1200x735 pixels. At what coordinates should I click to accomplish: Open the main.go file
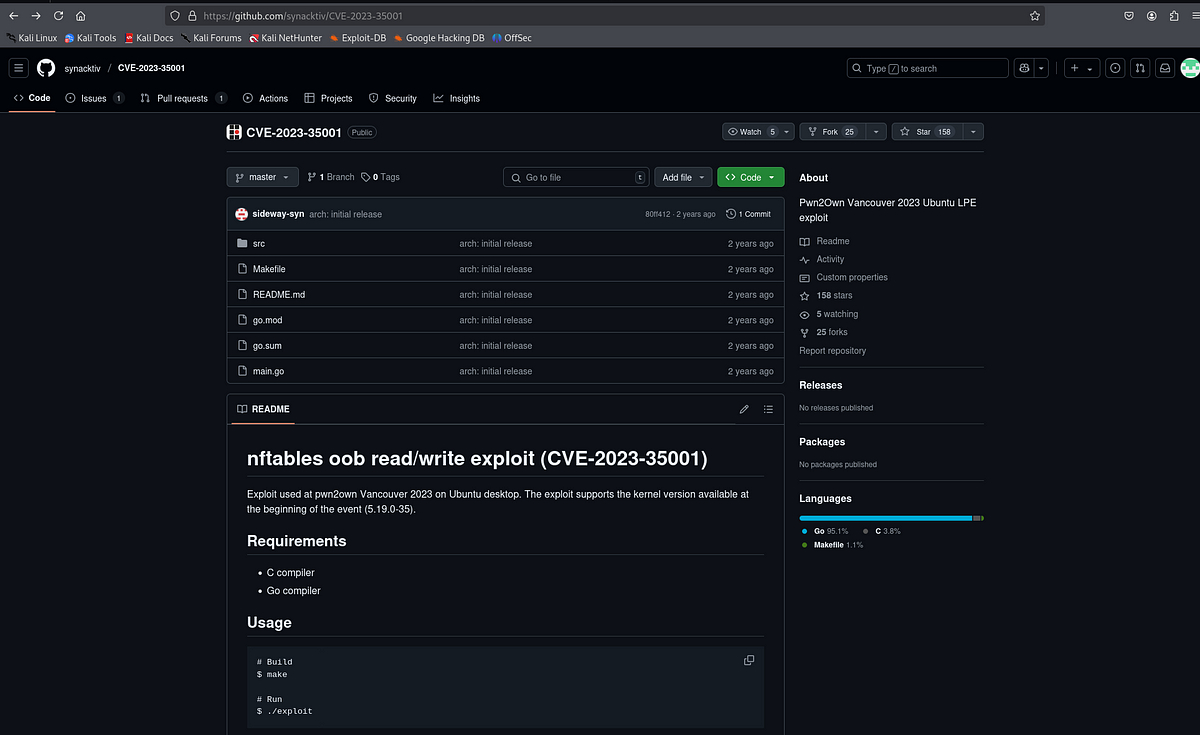click(x=268, y=371)
